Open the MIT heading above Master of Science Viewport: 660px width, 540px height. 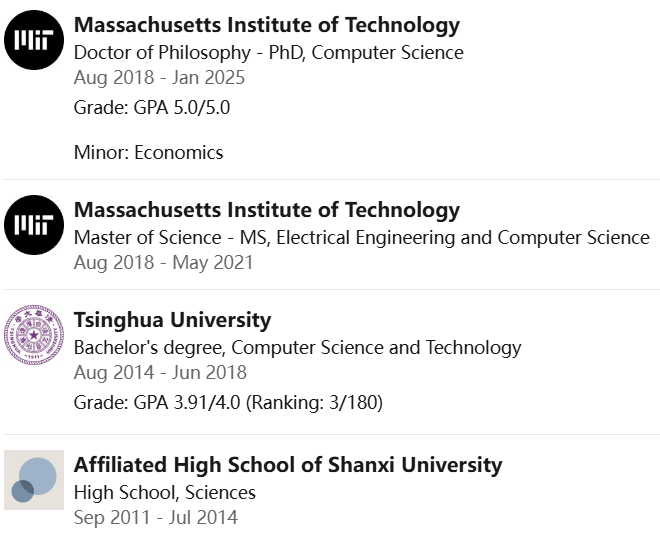coord(267,210)
